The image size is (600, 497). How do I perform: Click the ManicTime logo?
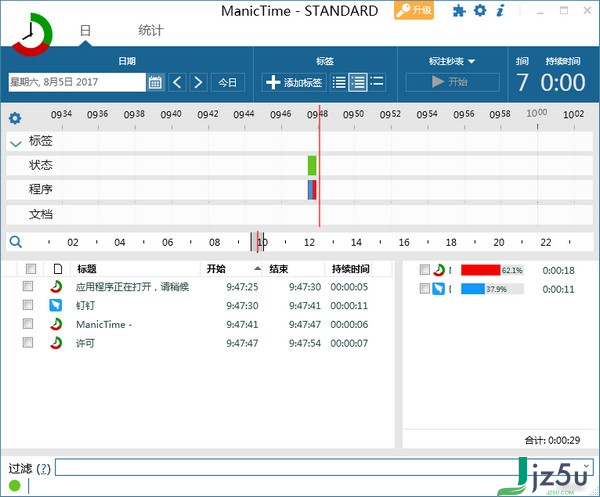pyautogui.click(x=31, y=34)
